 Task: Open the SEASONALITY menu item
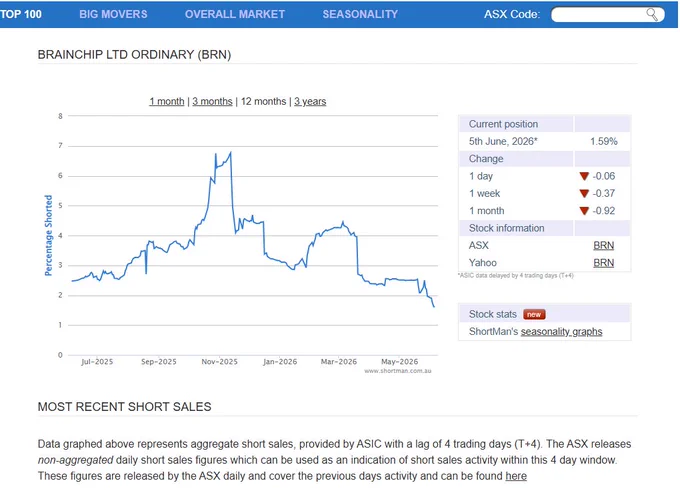[x=360, y=14]
